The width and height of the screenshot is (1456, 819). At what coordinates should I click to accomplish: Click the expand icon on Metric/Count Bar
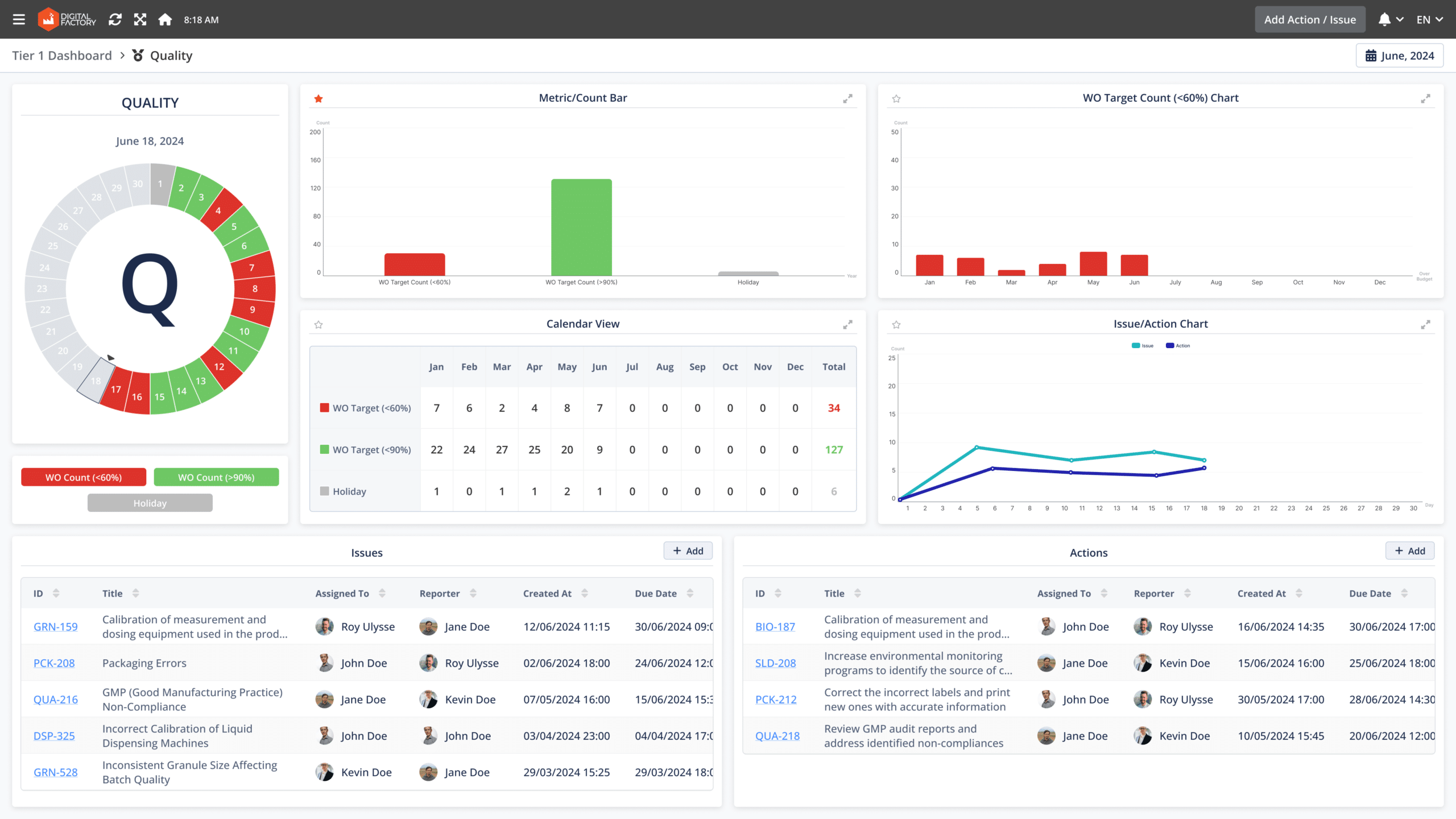(848, 99)
